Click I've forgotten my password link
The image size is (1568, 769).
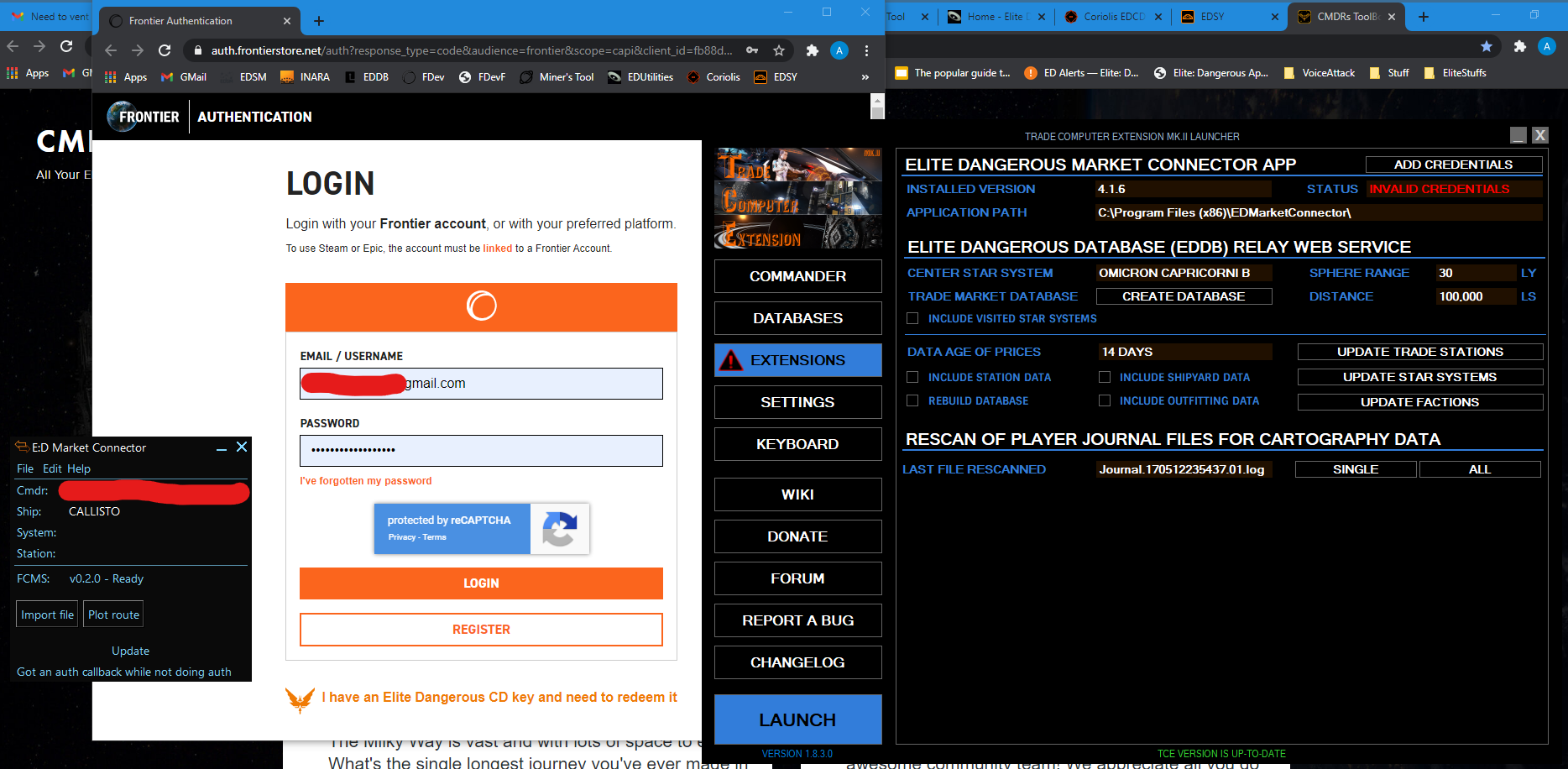tap(366, 481)
